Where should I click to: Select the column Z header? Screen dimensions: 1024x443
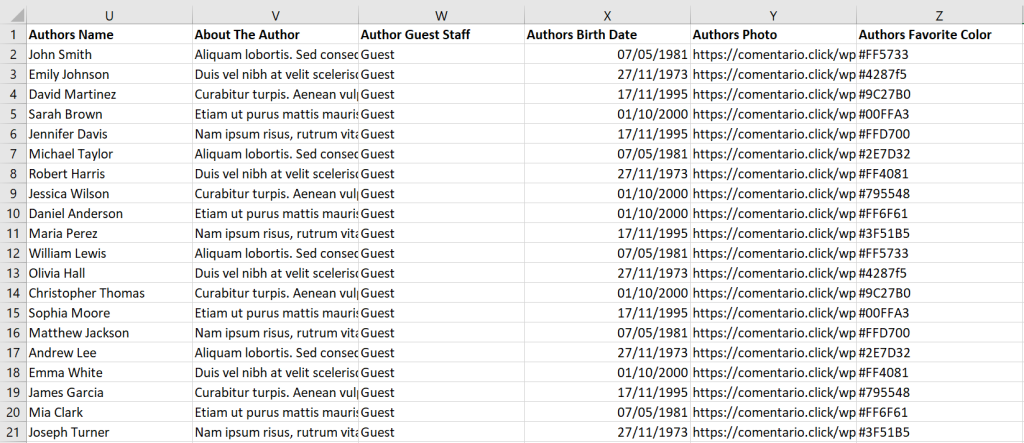point(939,13)
